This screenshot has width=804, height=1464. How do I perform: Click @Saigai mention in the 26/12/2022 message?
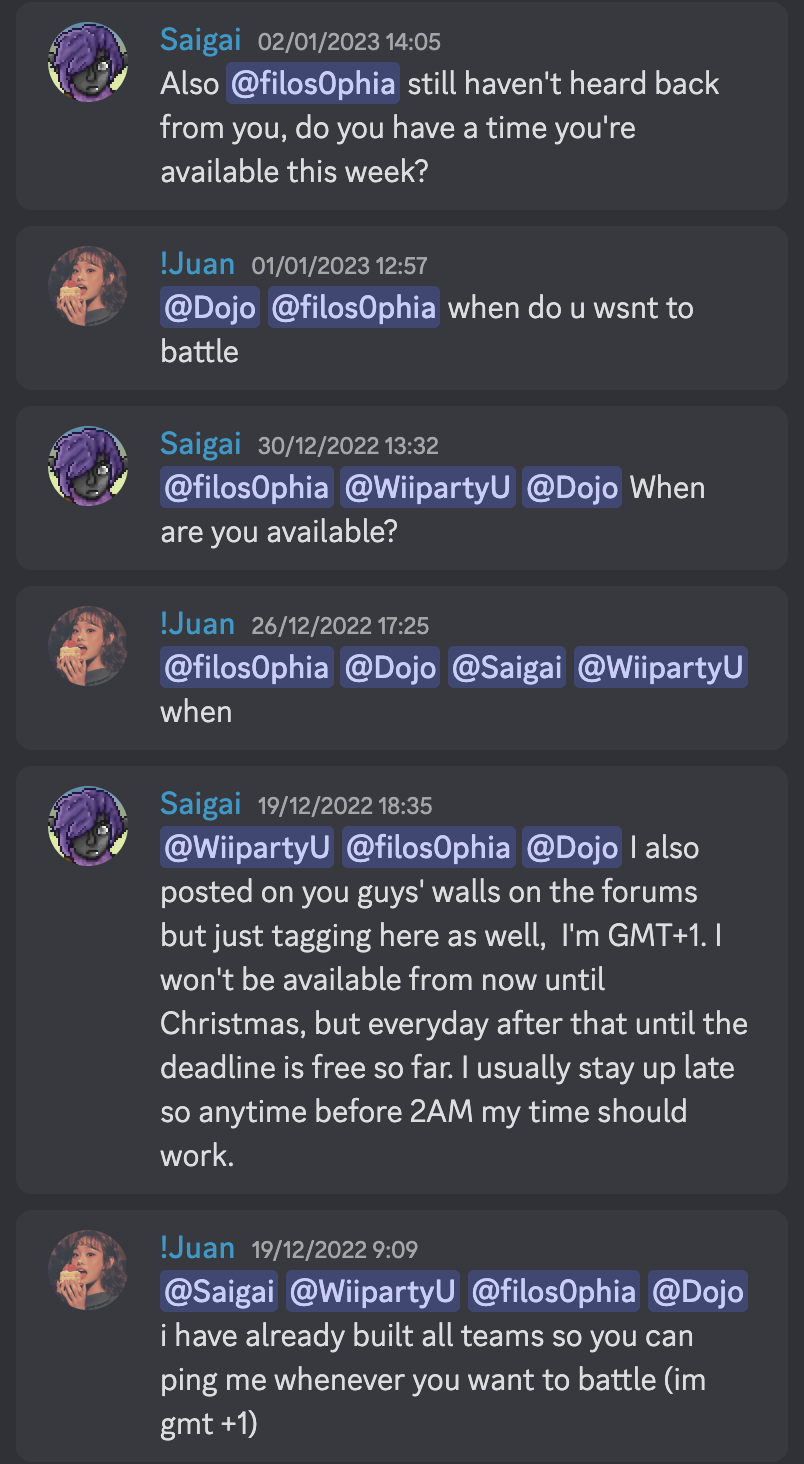506,668
